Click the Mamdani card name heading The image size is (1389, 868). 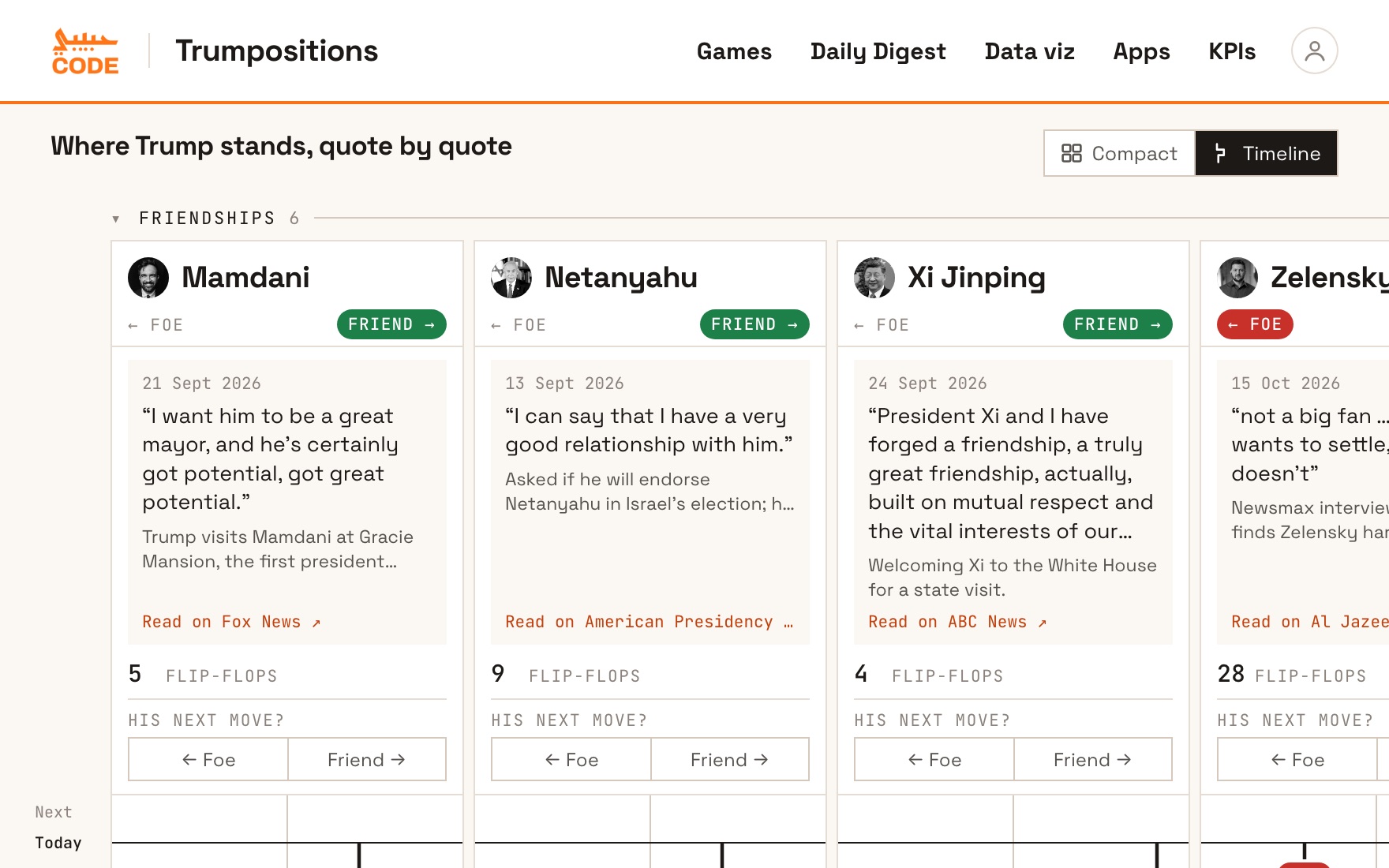point(245,278)
